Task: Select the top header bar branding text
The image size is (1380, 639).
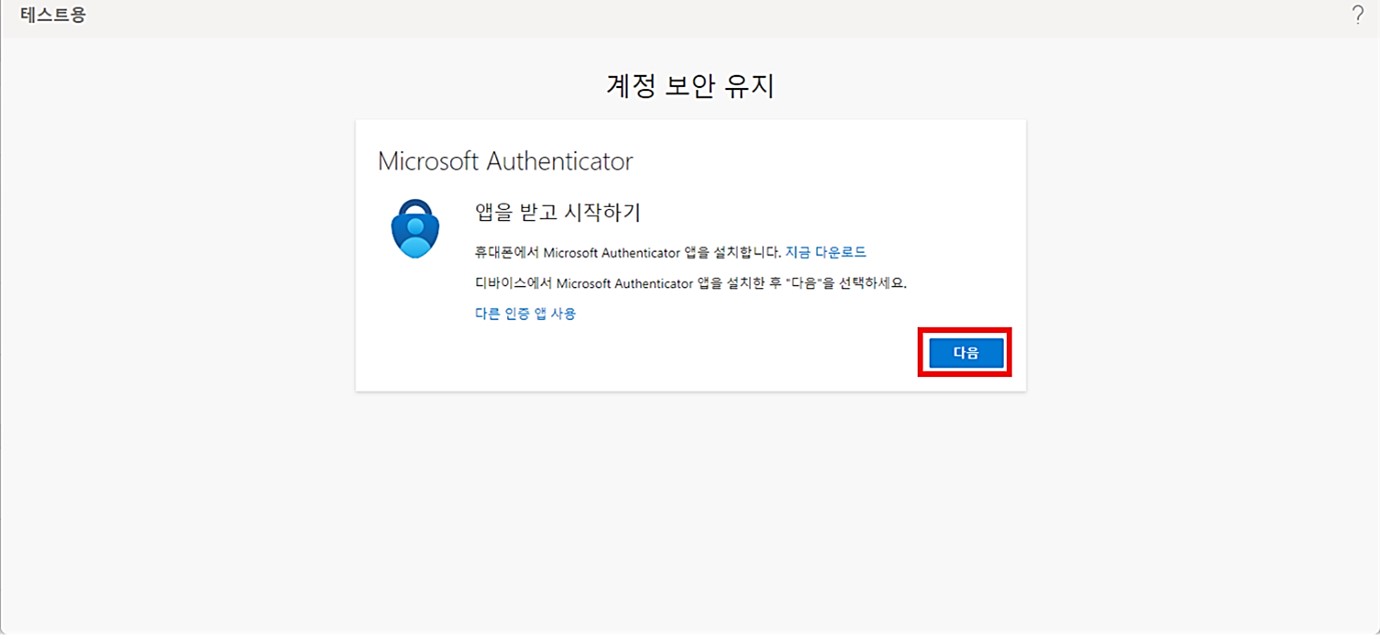Action: [x=51, y=14]
